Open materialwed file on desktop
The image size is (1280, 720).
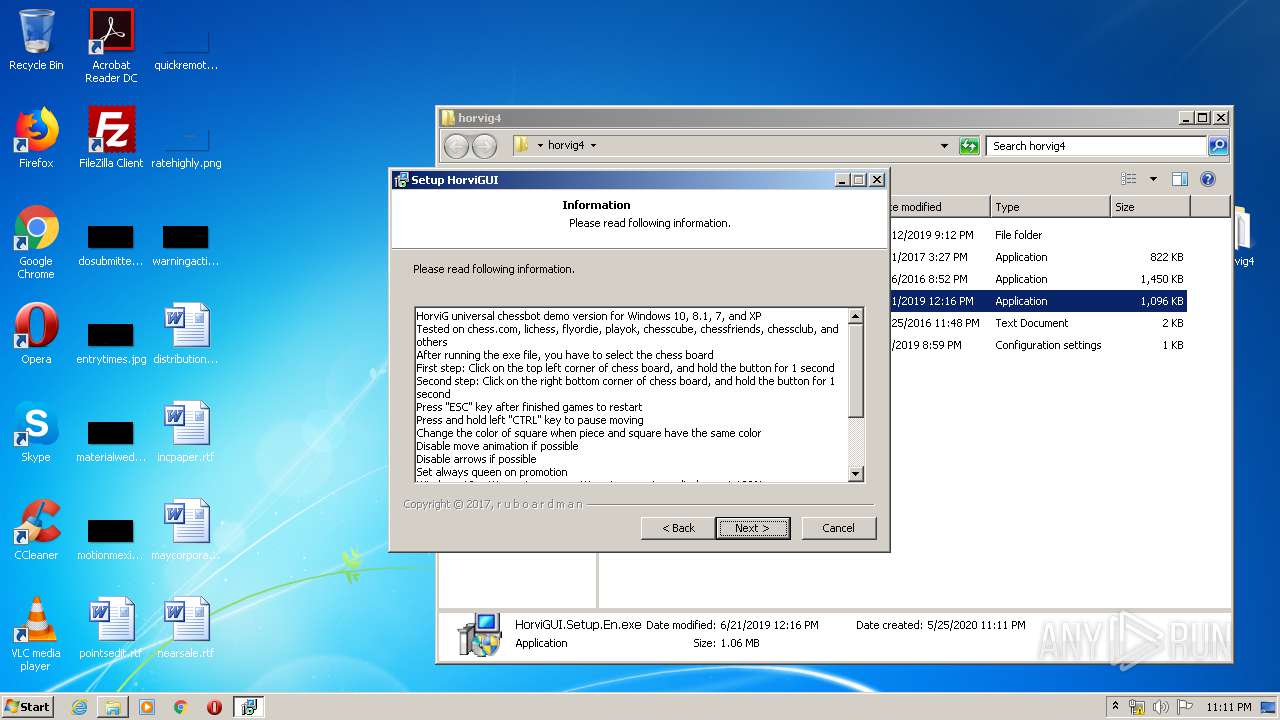111,442
